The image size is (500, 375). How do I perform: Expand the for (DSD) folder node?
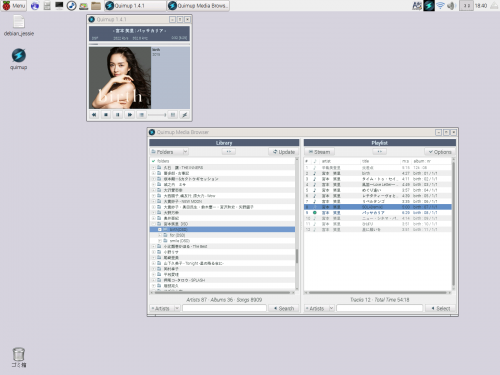pyautogui.click(x=160, y=235)
